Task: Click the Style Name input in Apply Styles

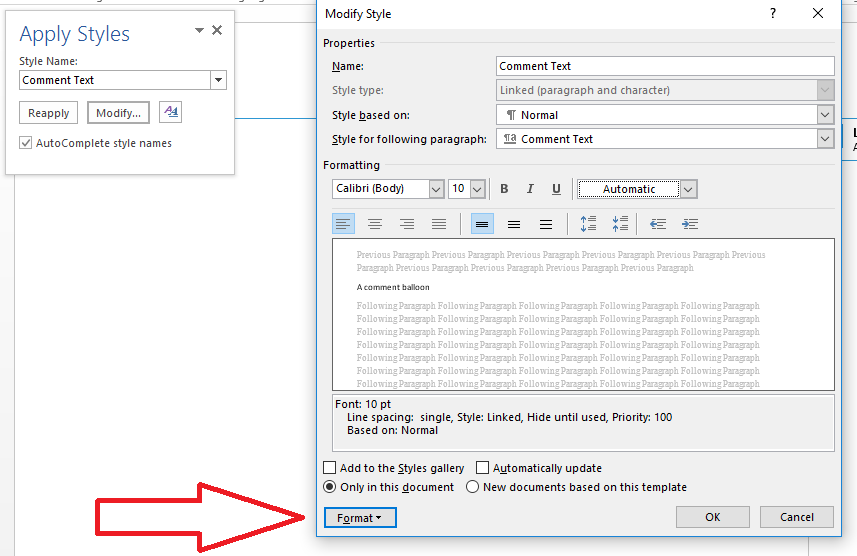Action: pyautogui.click(x=115, y=80)
